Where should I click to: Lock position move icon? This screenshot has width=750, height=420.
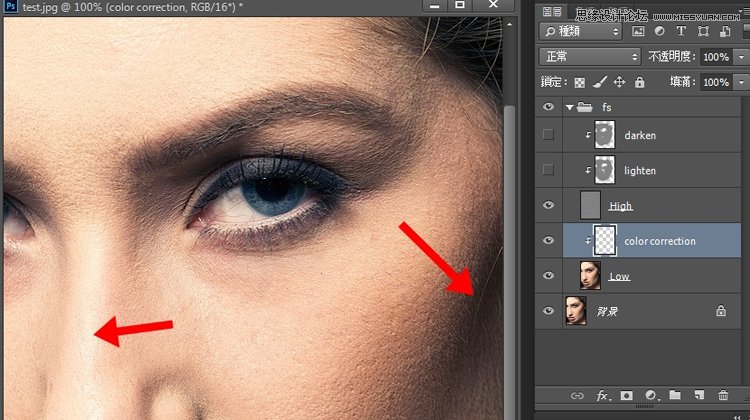pos(619,82)
